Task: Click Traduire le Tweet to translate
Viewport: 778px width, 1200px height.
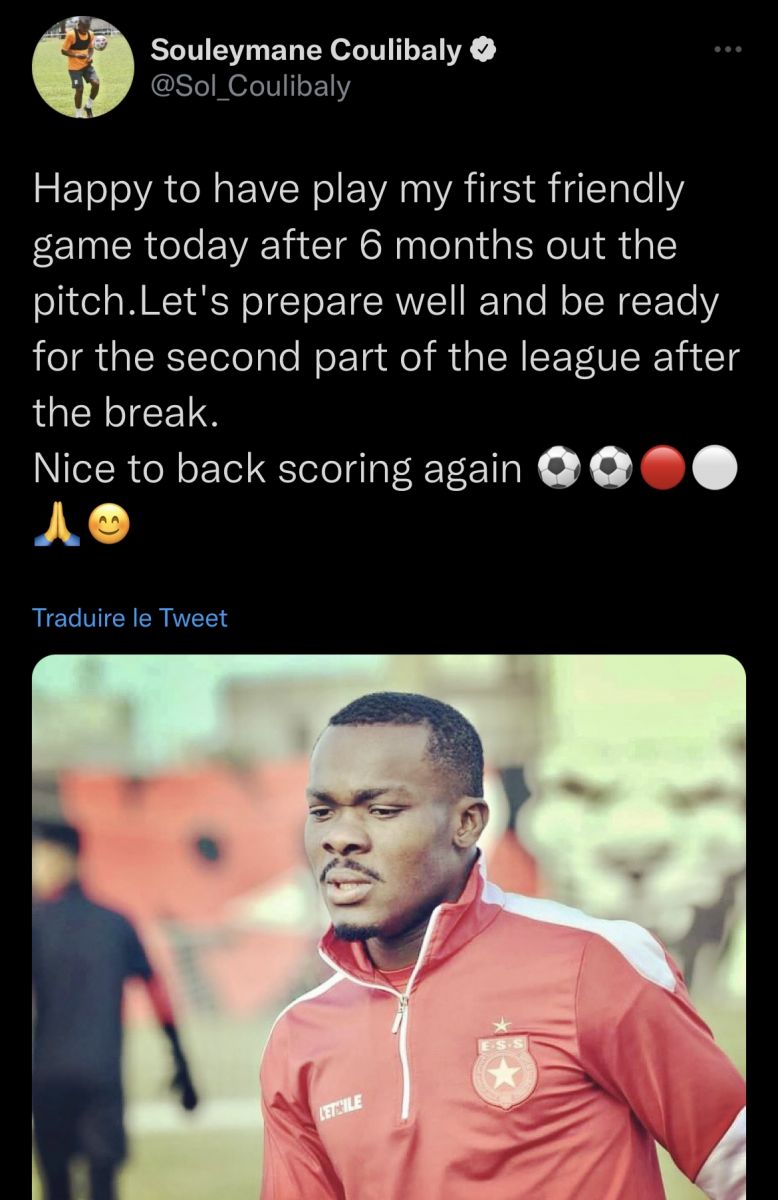Action: tap(130, 618)
